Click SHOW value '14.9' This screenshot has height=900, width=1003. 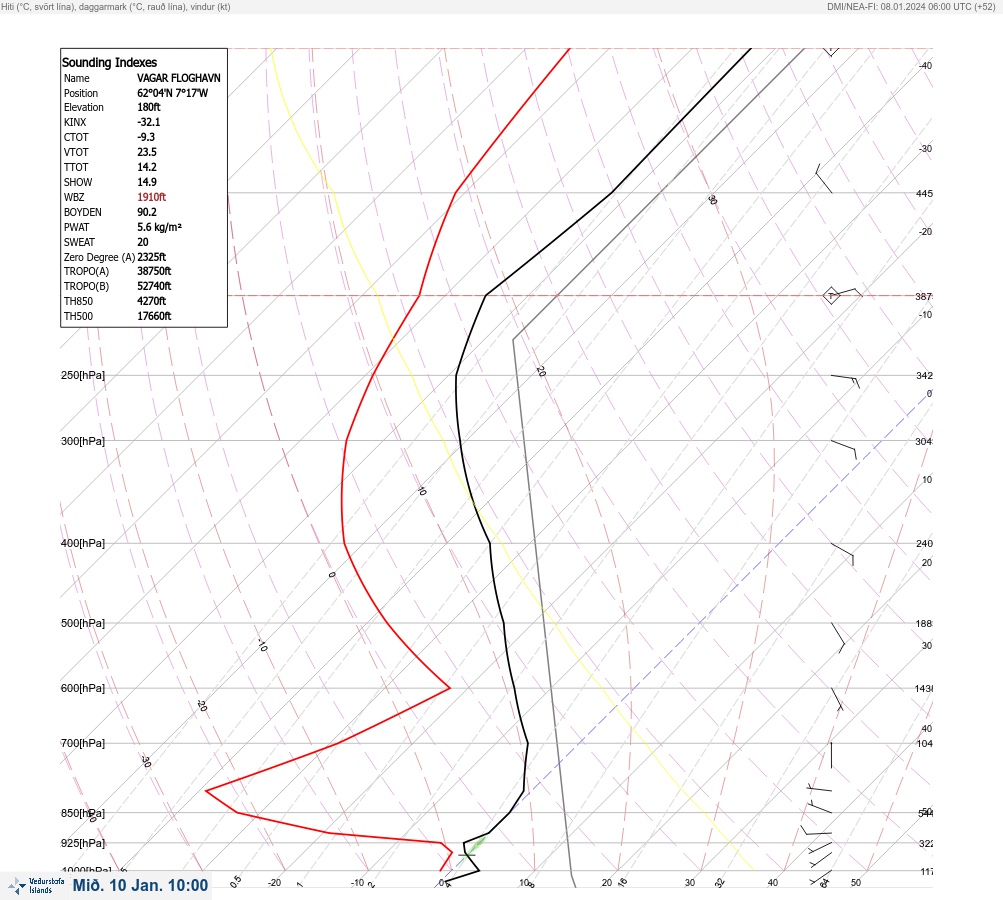coord(146,182)
